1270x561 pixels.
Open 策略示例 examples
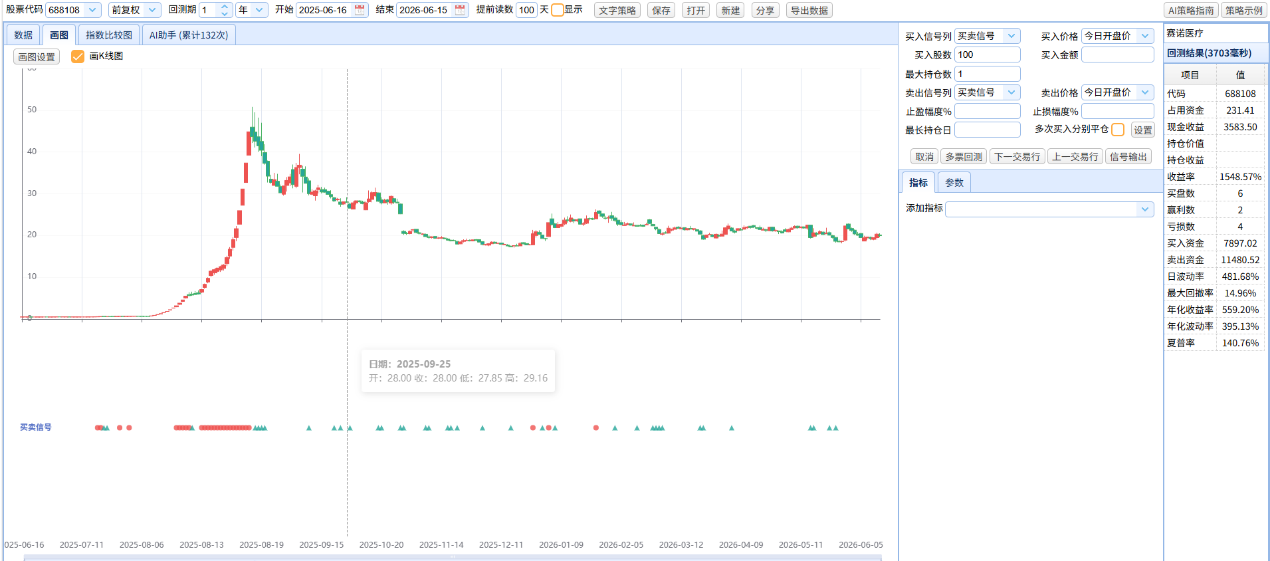tap(1244, 10)
